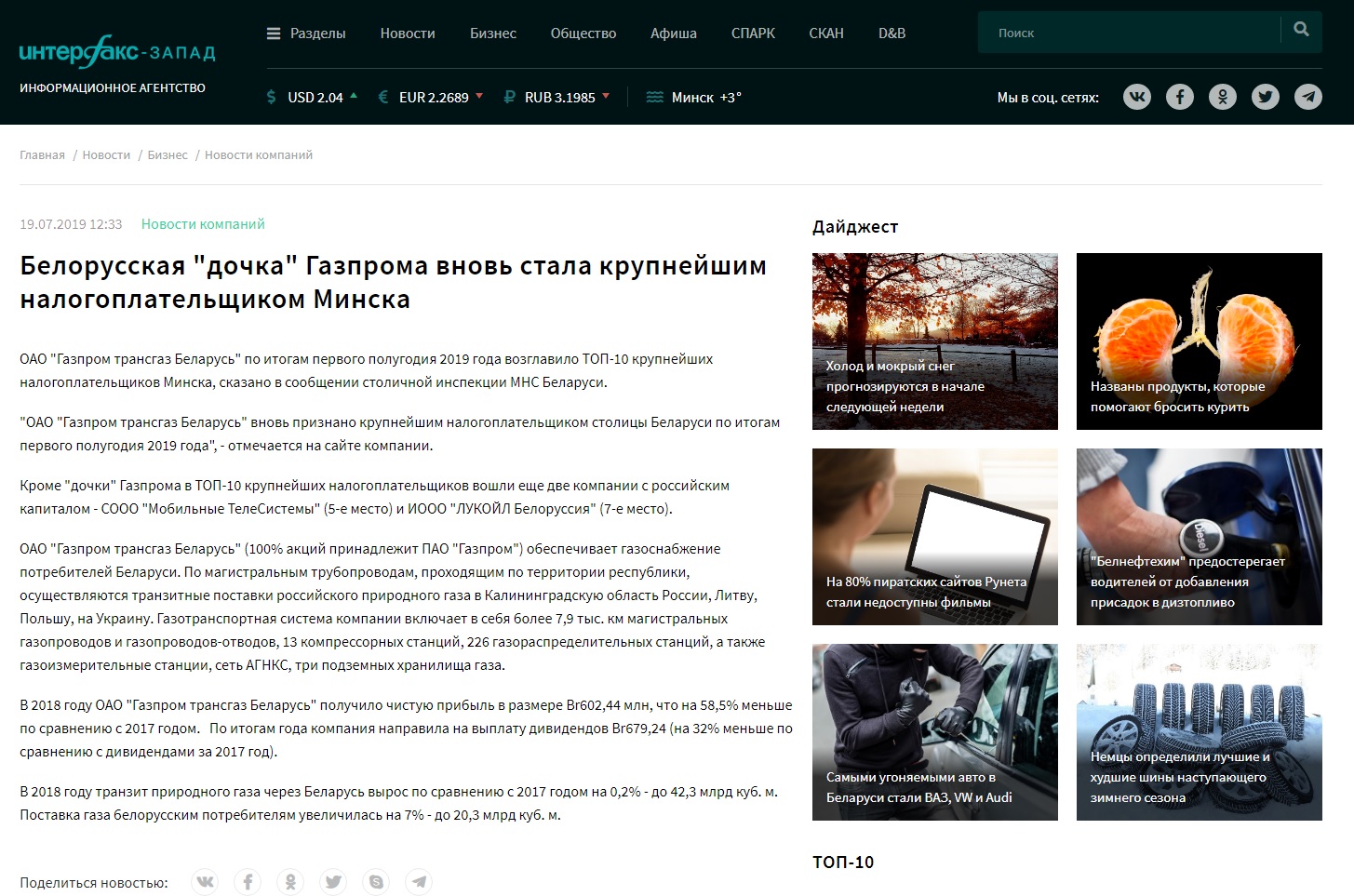This screenshot has height=896, width=1354.
Task: Go to Новости компаний in breadcrumbs
Action: pos(259,155)
